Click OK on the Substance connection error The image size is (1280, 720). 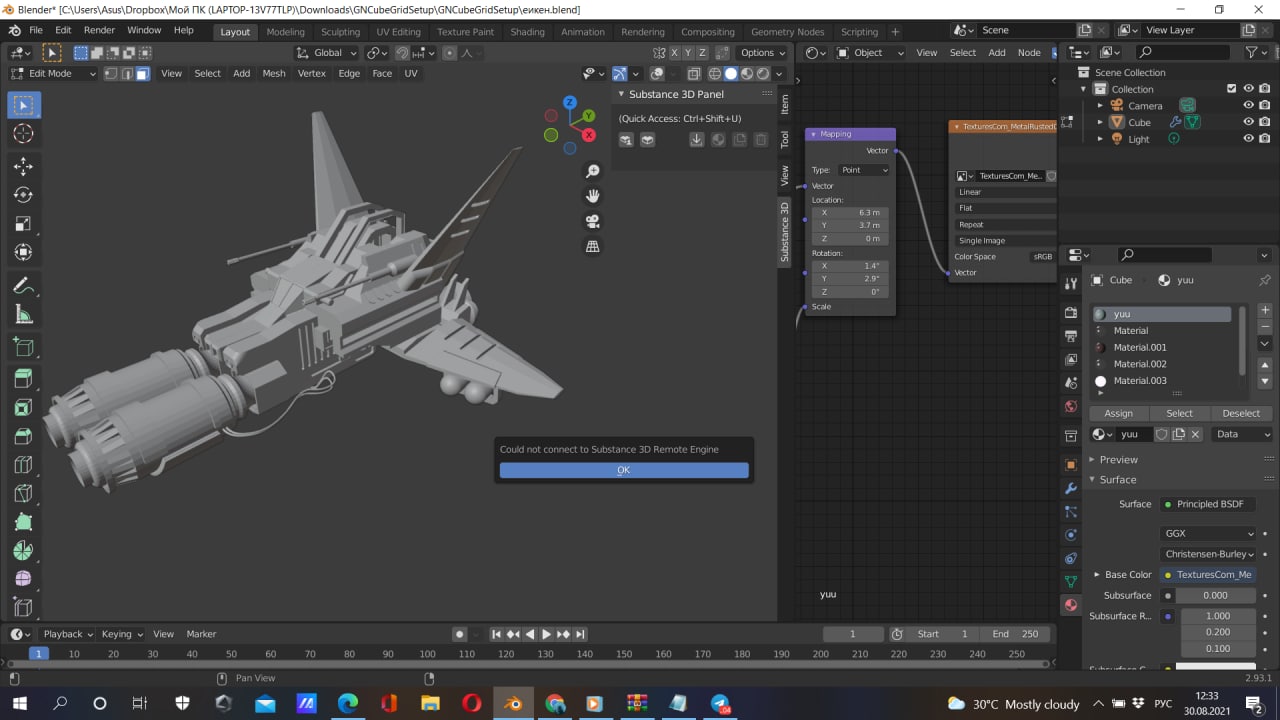click(x=623, y=470)
